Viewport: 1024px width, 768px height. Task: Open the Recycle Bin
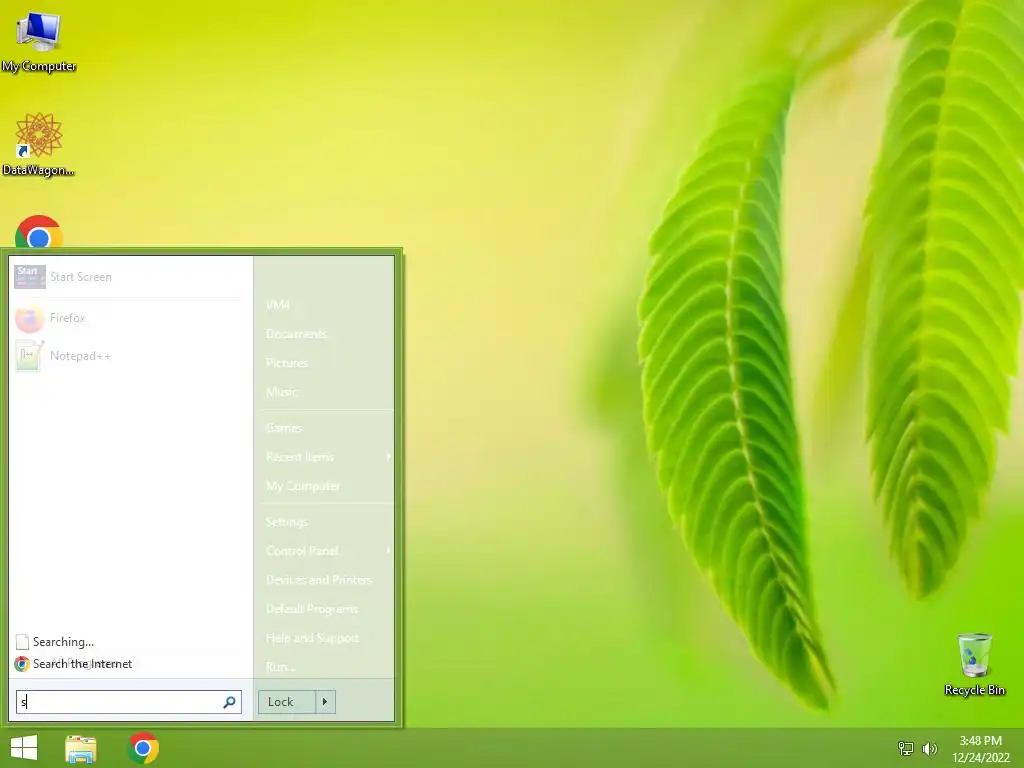tap(974, 664)
